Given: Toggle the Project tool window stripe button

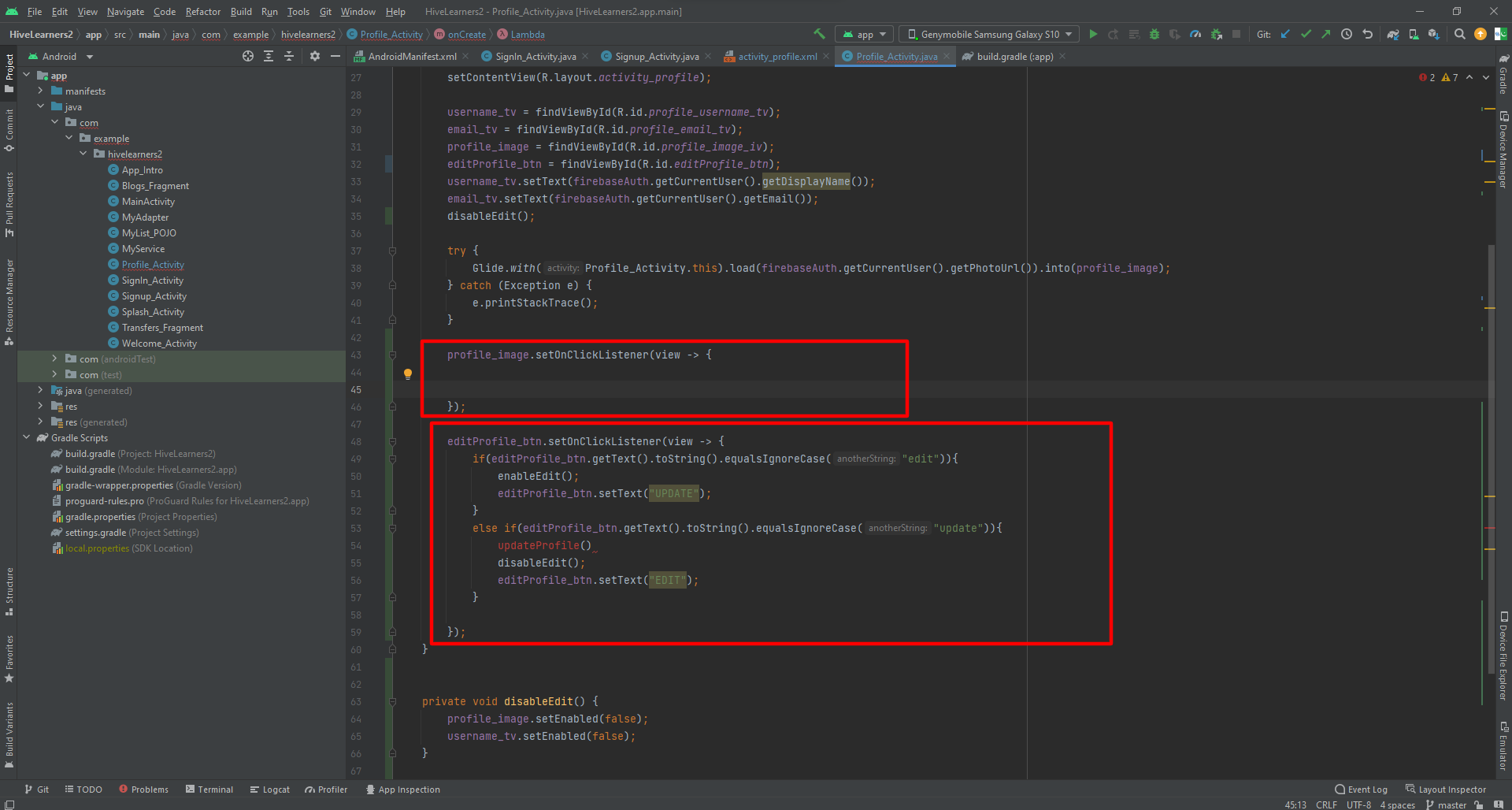Looking at the screenshot, I should 9,73.
